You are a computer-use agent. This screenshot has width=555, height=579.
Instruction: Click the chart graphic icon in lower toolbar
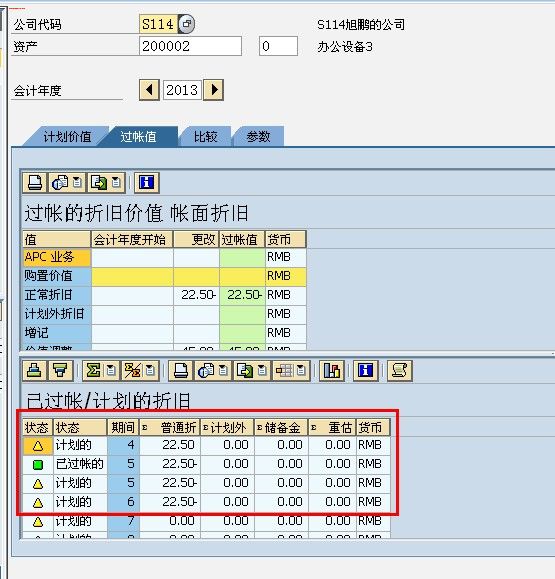pyautogui.click(x=332, y=370)
